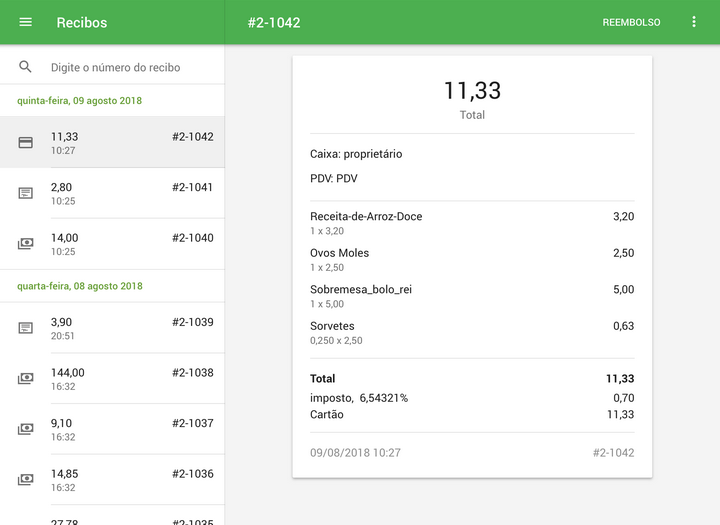
Task: Open the three-dot overflow menu
Action: coord(694,22)
